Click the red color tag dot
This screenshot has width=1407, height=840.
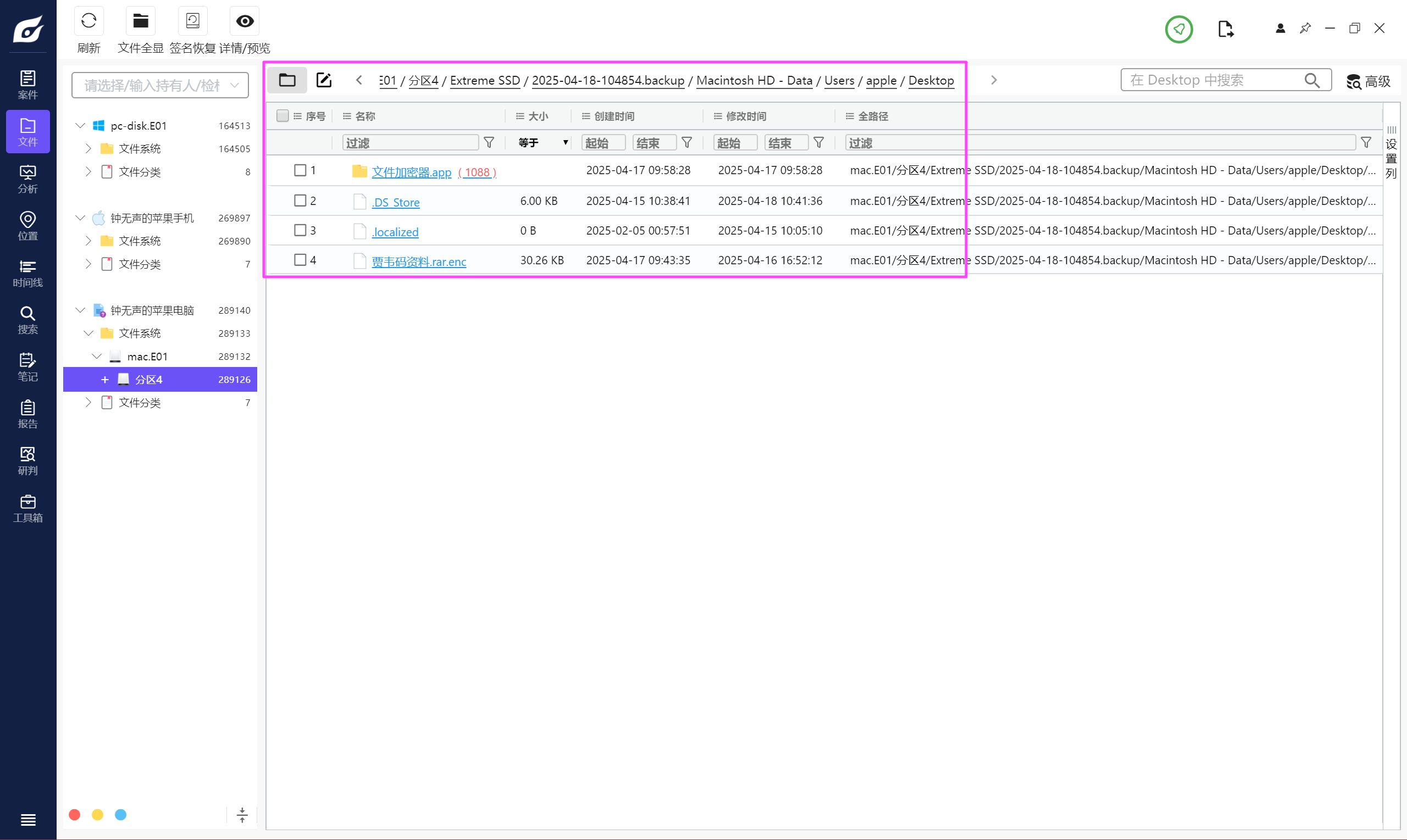pos(74,815)
